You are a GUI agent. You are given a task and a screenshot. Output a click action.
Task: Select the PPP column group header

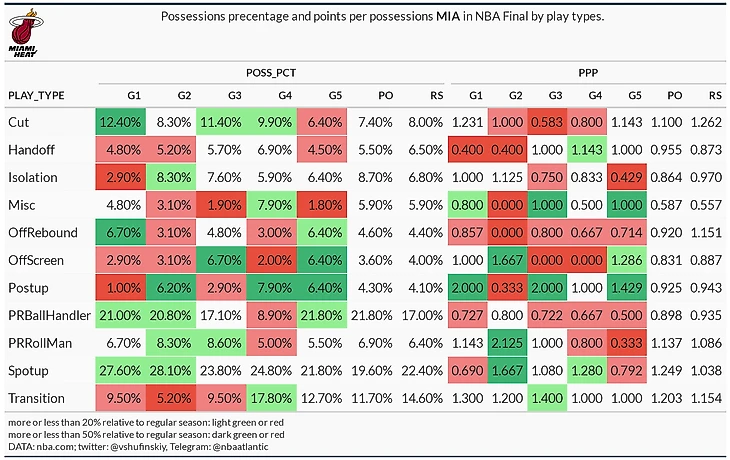click(588, 73)
